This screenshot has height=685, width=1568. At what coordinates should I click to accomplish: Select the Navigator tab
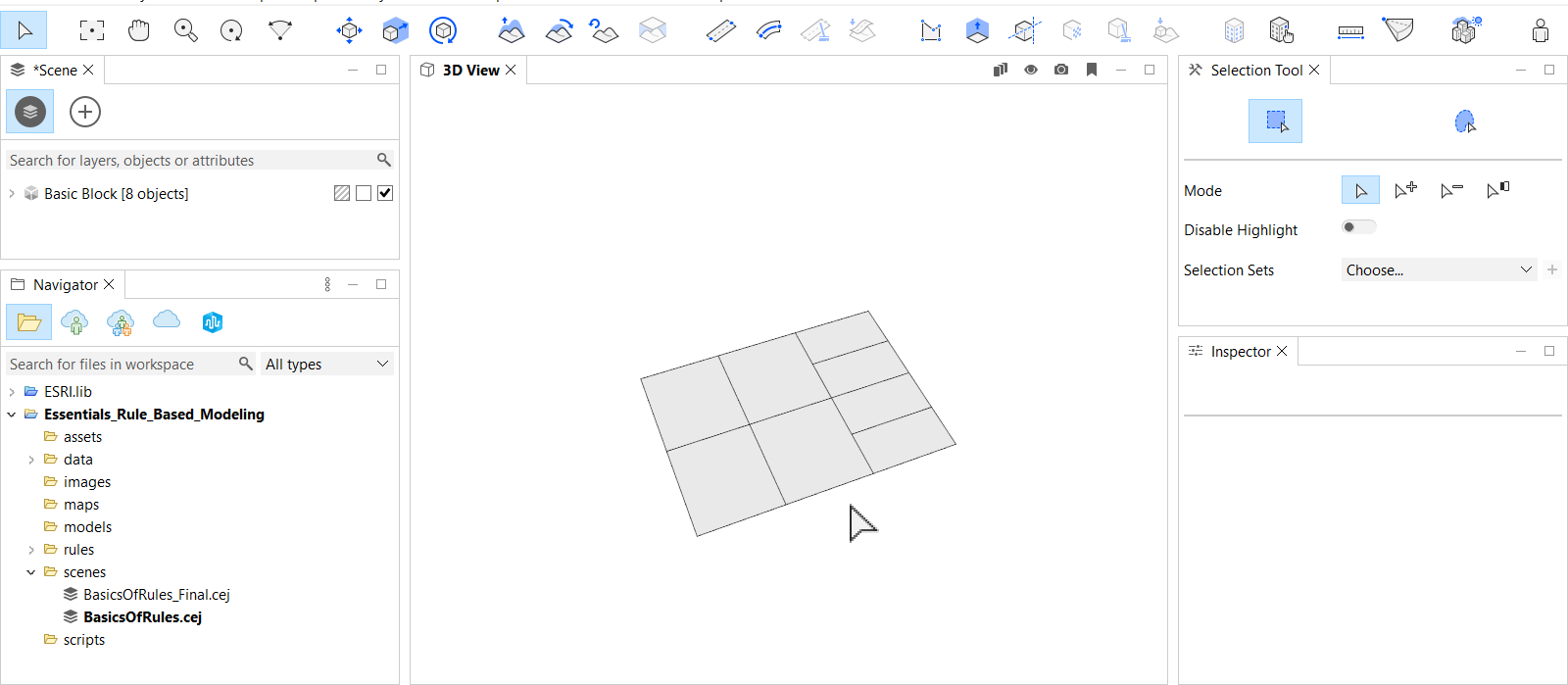(x=65, y=285)
